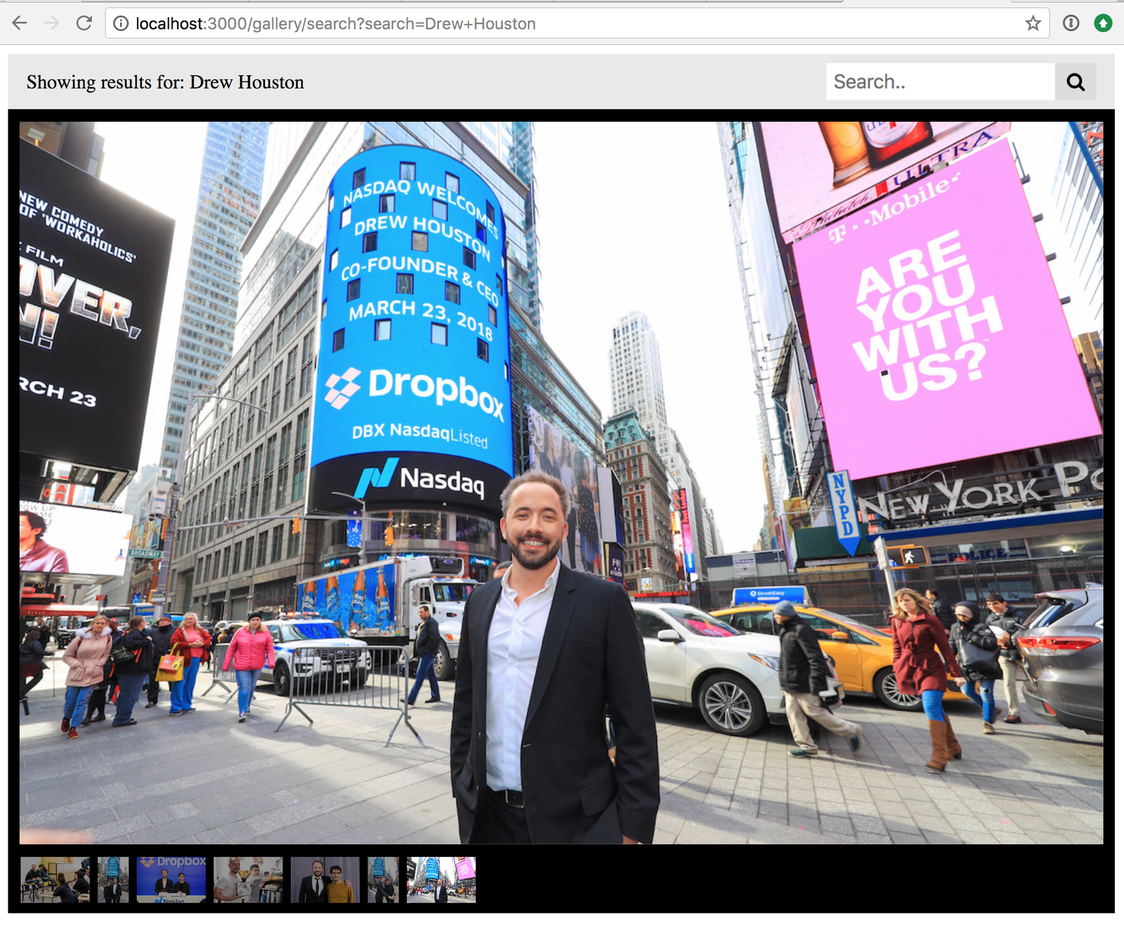The height and width of the screenshot is (927, 1124).
Task: Click the main Times Square gallery image
Action: (561, 482)
